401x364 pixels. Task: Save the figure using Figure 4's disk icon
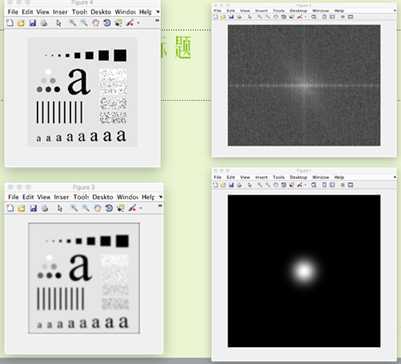(32, 23)
